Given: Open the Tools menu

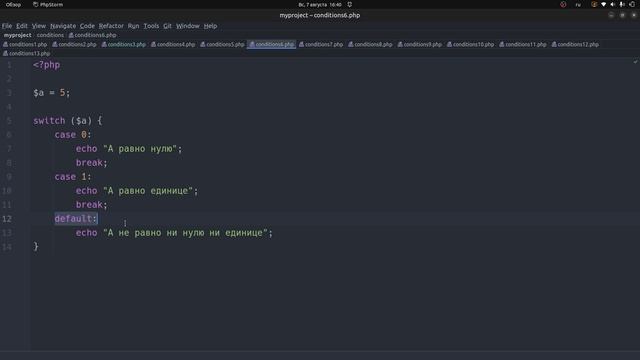Looking at the screenshot, I should click(x=151, y=26).
